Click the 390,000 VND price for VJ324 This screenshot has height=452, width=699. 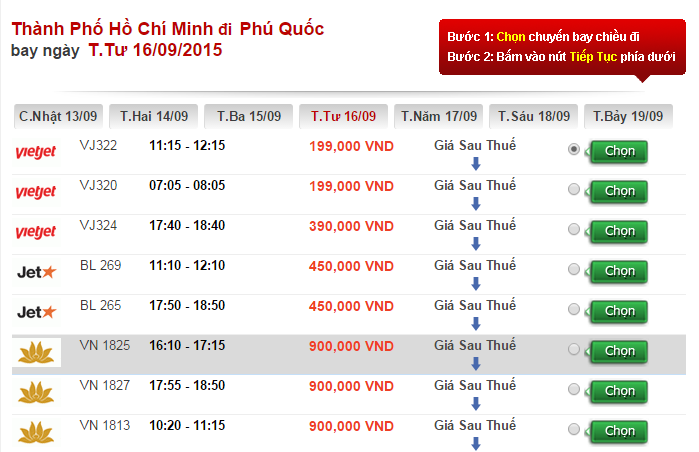tap(351, 226)
